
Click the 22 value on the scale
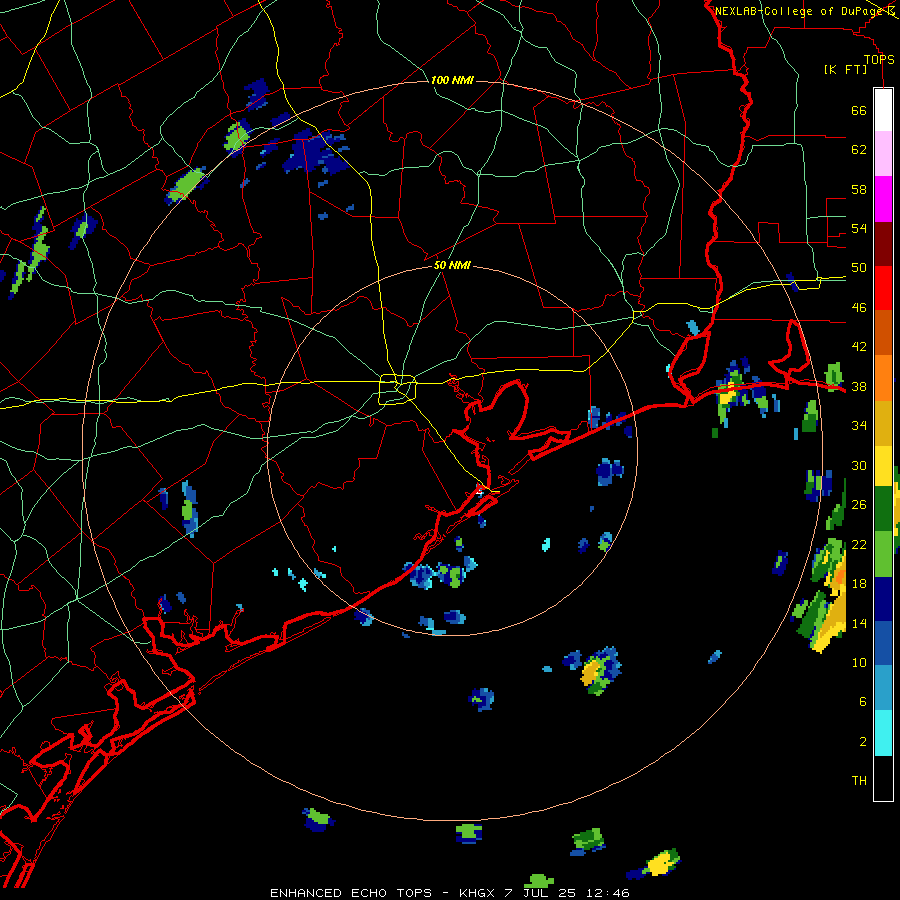(x=859, y=544)
